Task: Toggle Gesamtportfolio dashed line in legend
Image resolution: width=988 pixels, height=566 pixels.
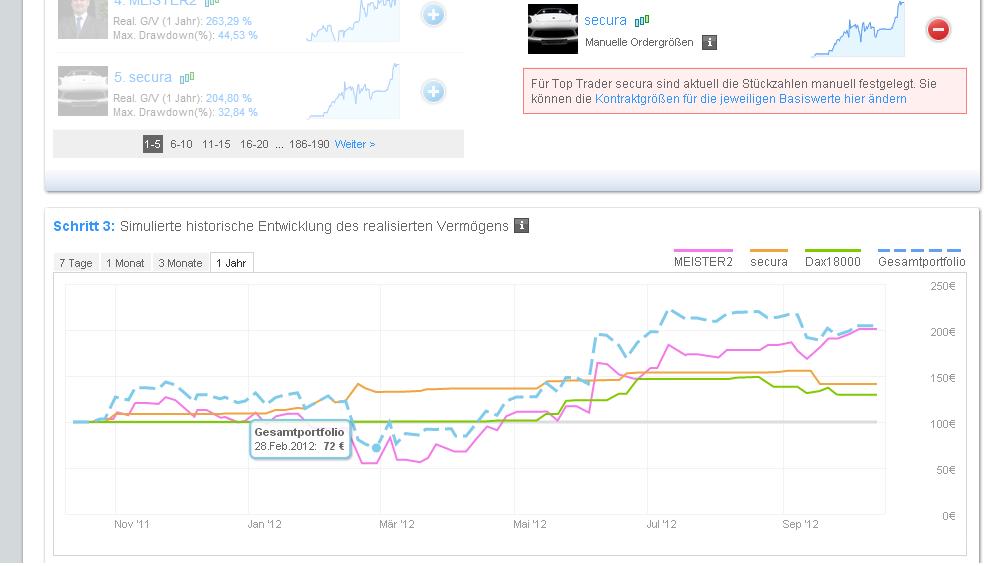Action: pos(921,262)
